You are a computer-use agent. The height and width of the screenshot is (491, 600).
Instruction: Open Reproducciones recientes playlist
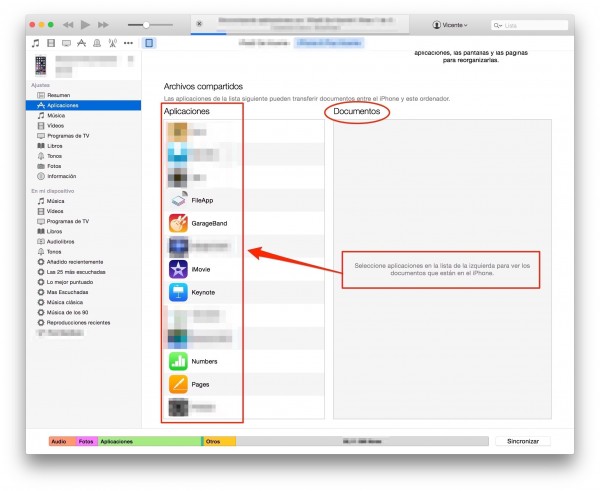(x=83, y=323)
